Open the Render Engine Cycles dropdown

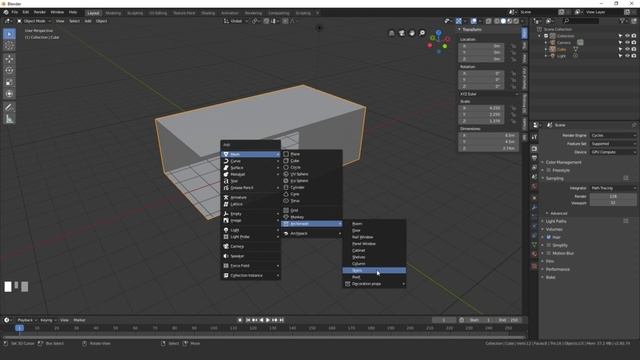pyautogui.click(x=613, y=136)
